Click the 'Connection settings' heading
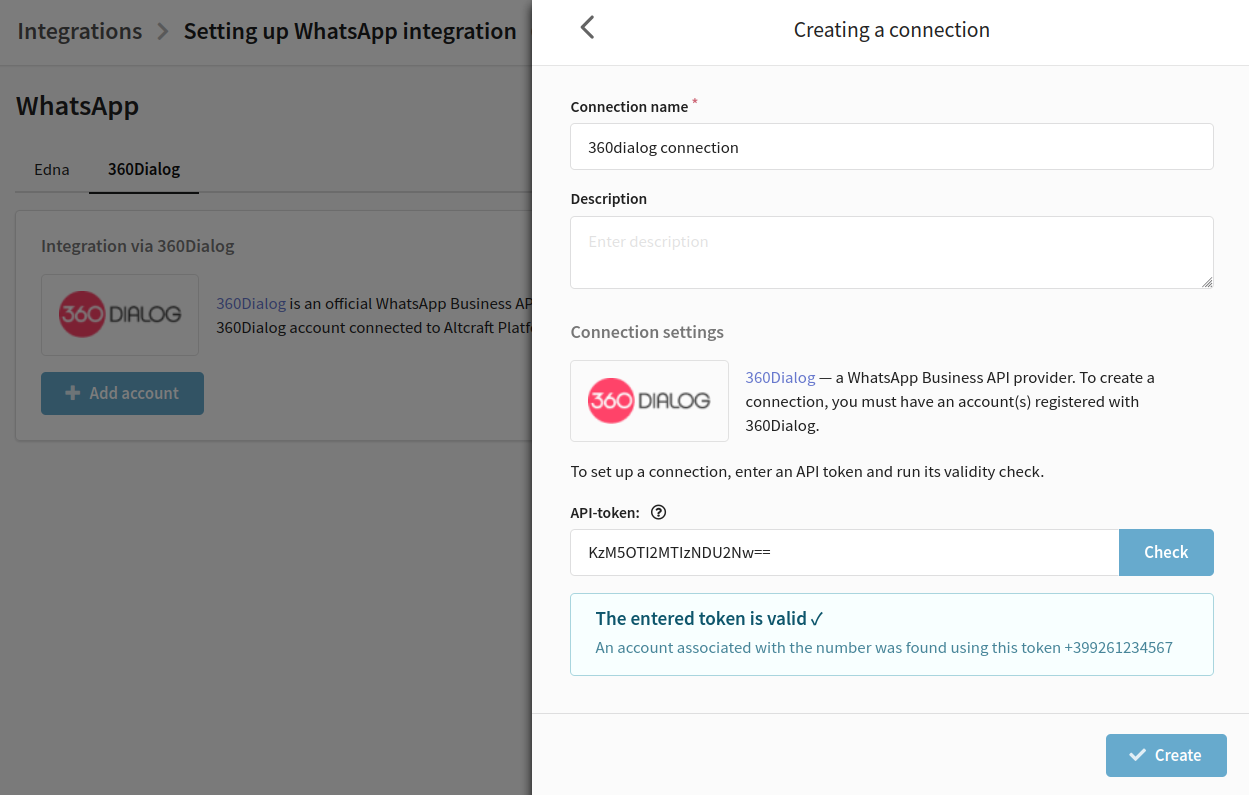The width and height of the screenshot is (1249, 795). pyautogui.click(x=647, y=332)
